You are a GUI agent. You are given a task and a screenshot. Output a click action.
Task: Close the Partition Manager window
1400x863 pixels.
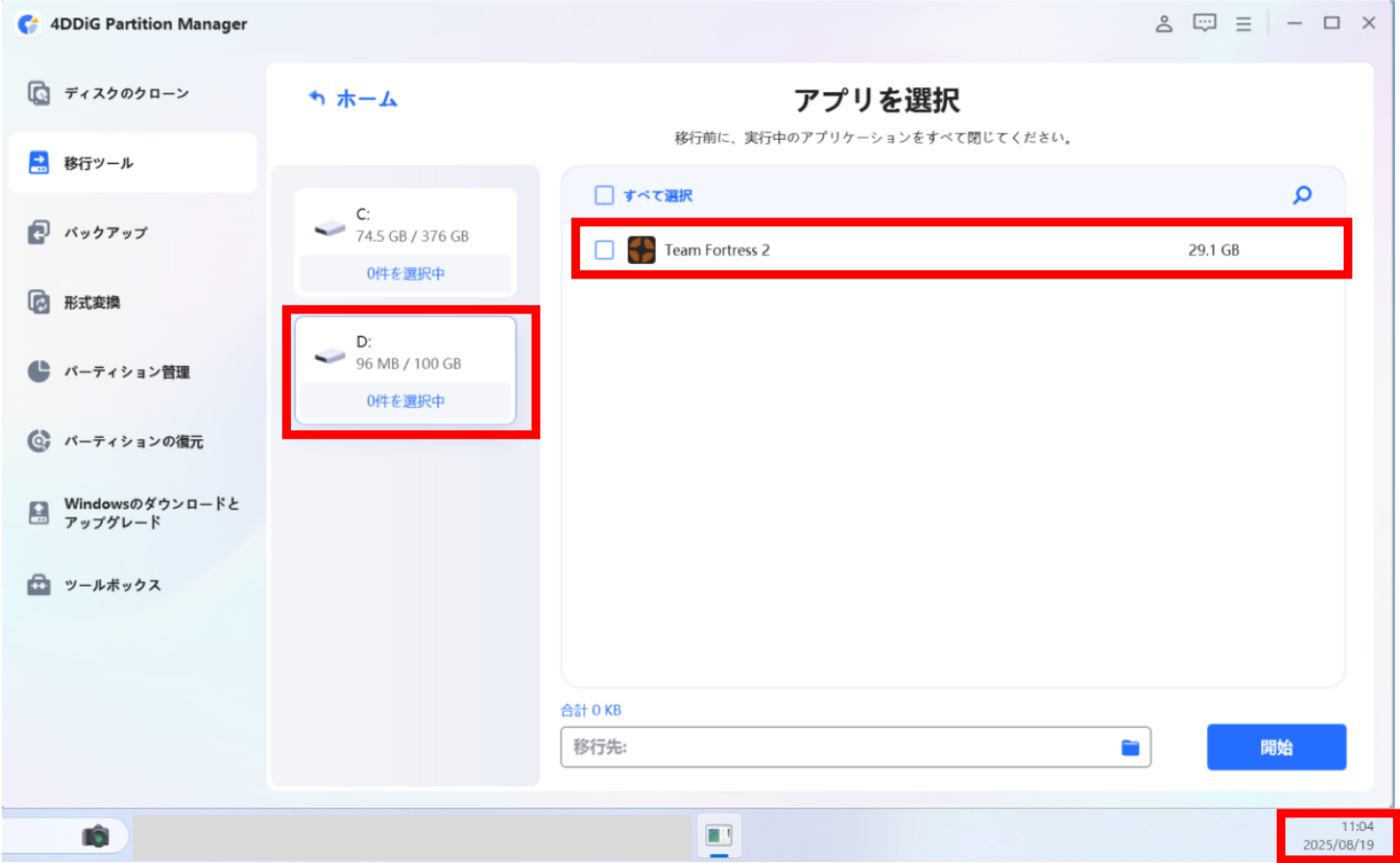click(x=1369, y=23)
